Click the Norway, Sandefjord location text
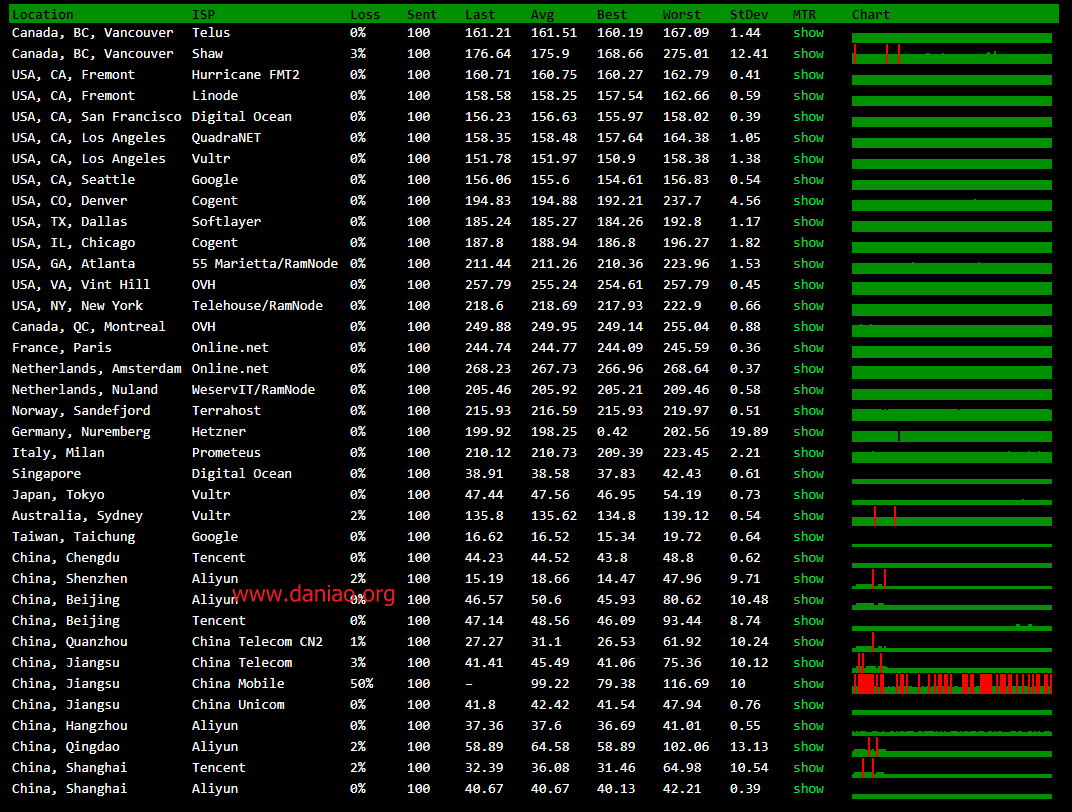Viewport: 1072px width, 812px height. coord(81,411)
